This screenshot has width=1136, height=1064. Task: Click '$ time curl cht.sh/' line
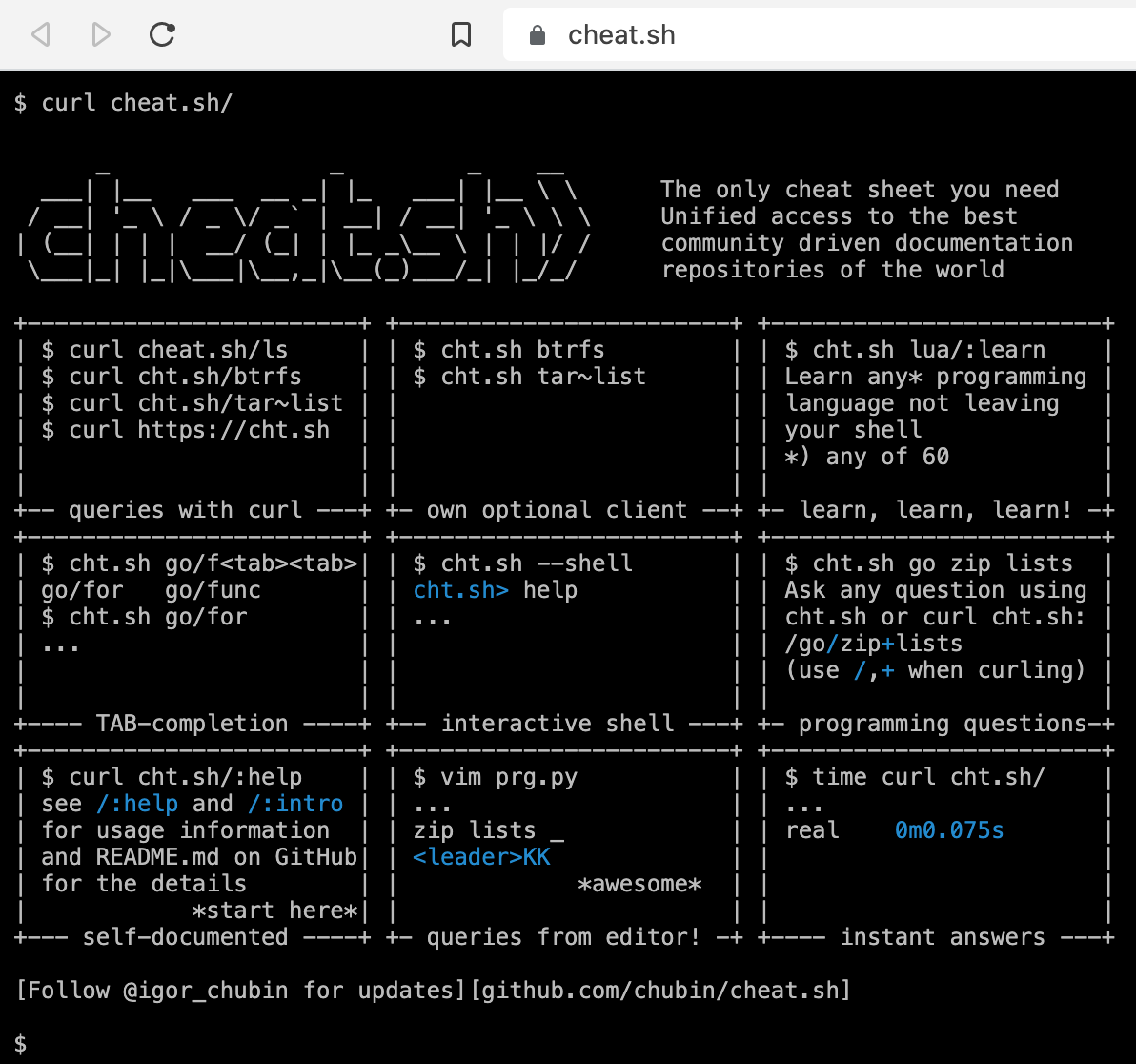coord(915,777)
